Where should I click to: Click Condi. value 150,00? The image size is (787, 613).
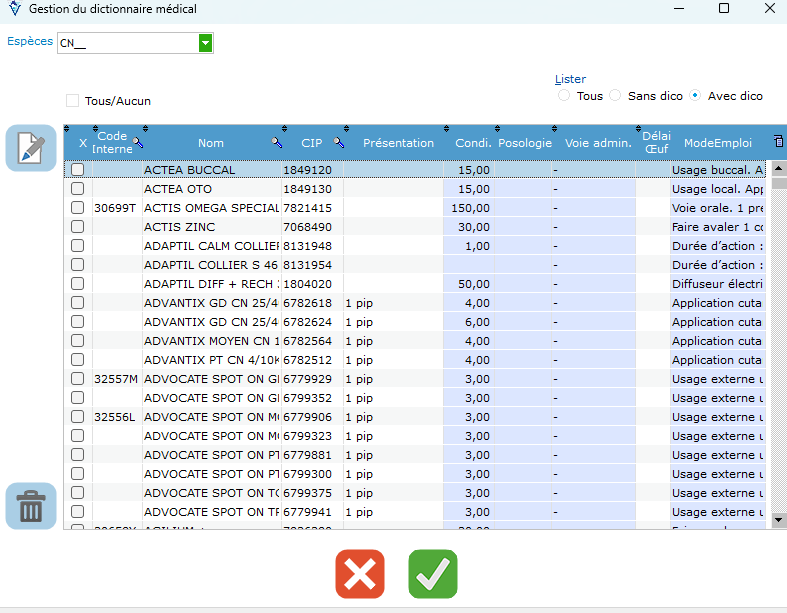tap(468, 208)
